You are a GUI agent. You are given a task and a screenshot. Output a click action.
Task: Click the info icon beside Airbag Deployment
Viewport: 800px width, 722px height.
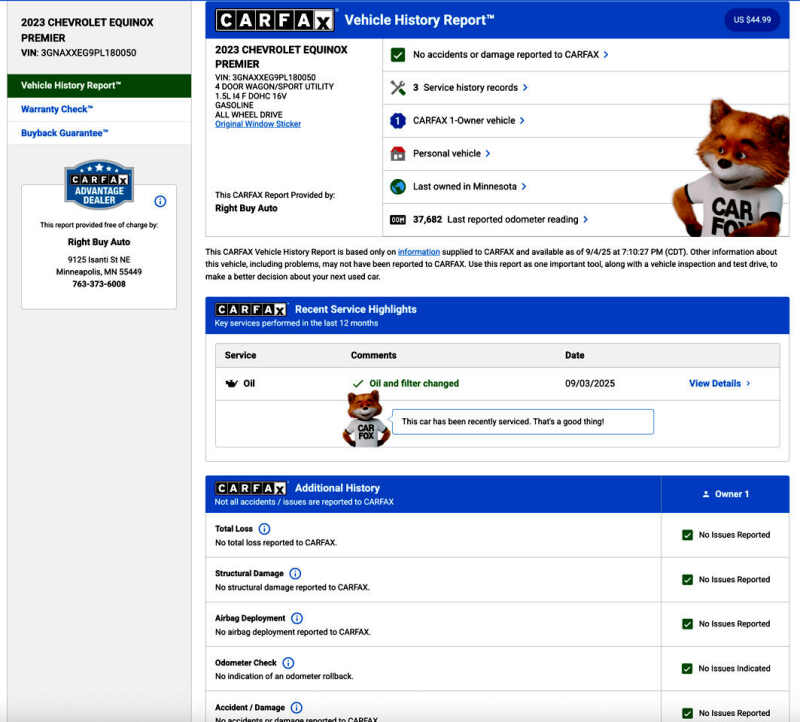pos(296,618)
